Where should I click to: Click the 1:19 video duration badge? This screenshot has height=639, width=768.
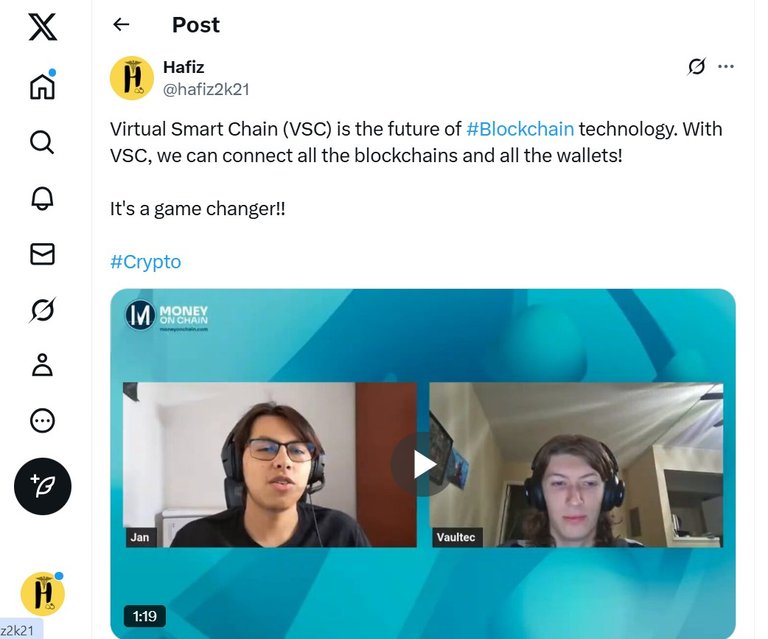click(144, 616)
